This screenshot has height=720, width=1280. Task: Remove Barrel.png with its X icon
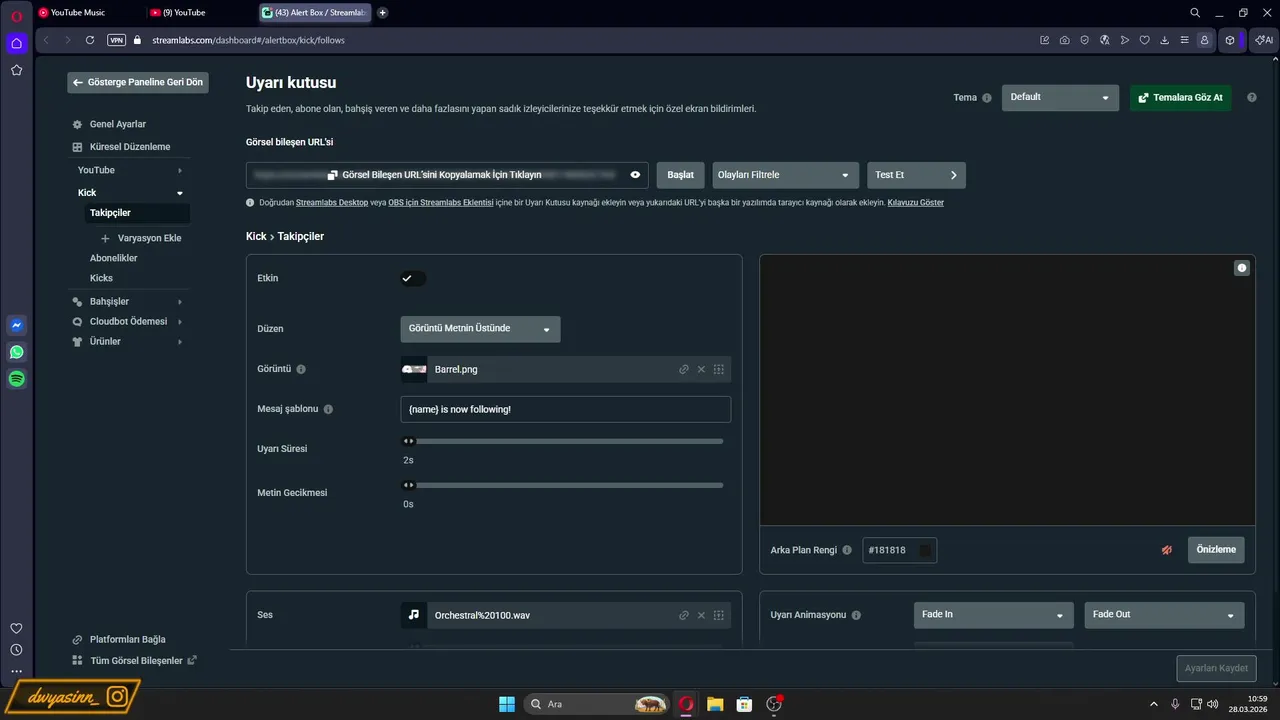[x=701, y=369]
